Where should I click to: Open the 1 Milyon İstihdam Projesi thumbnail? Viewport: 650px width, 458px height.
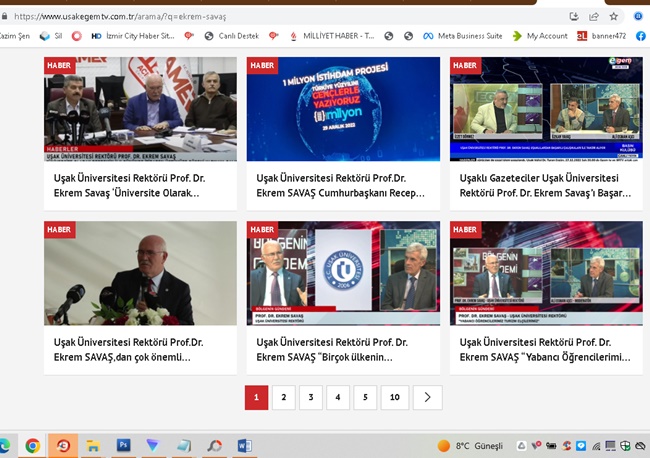coord(343,109)
